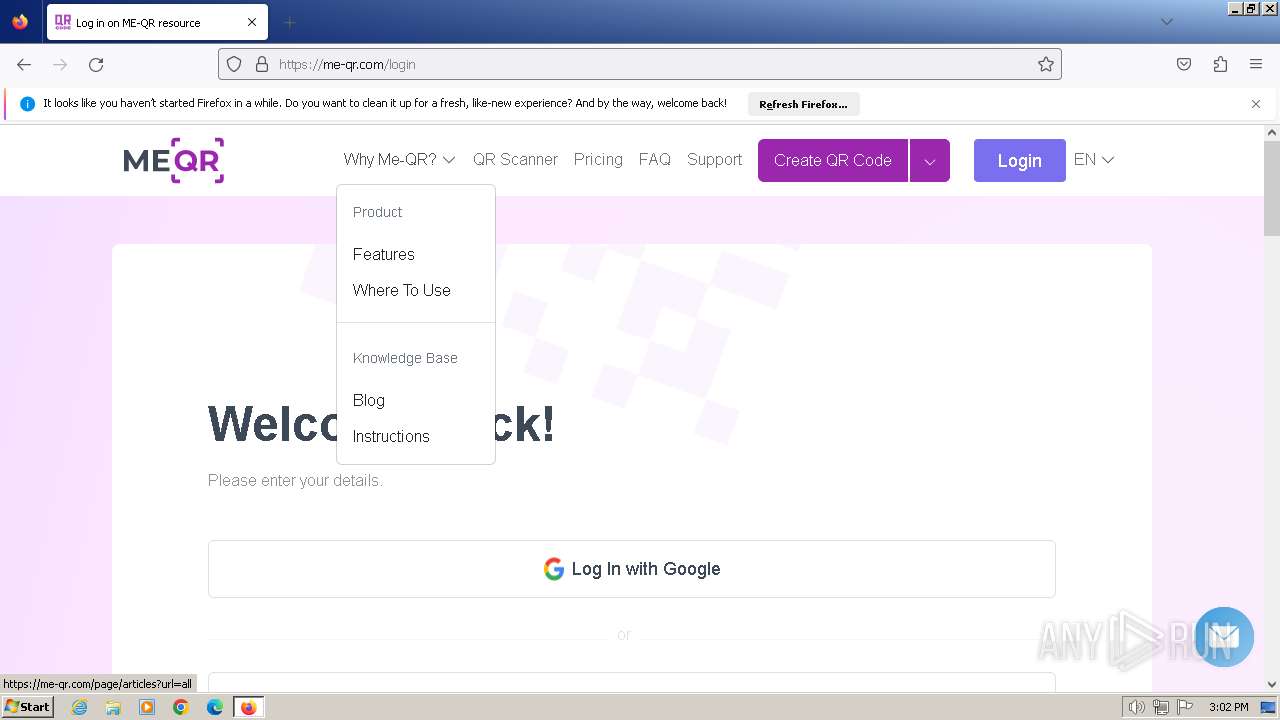The image size is (1280, 720).
Task: Expand the Create QR Code arrow dropdown
Action: 930,161
